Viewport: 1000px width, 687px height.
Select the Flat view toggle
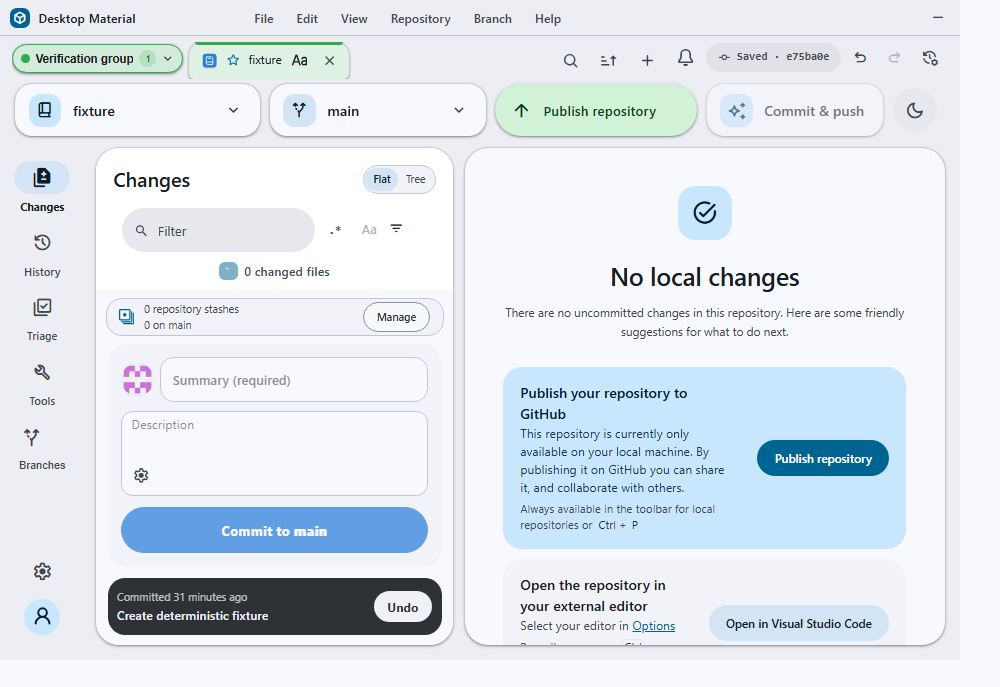(x=381, y=179)
